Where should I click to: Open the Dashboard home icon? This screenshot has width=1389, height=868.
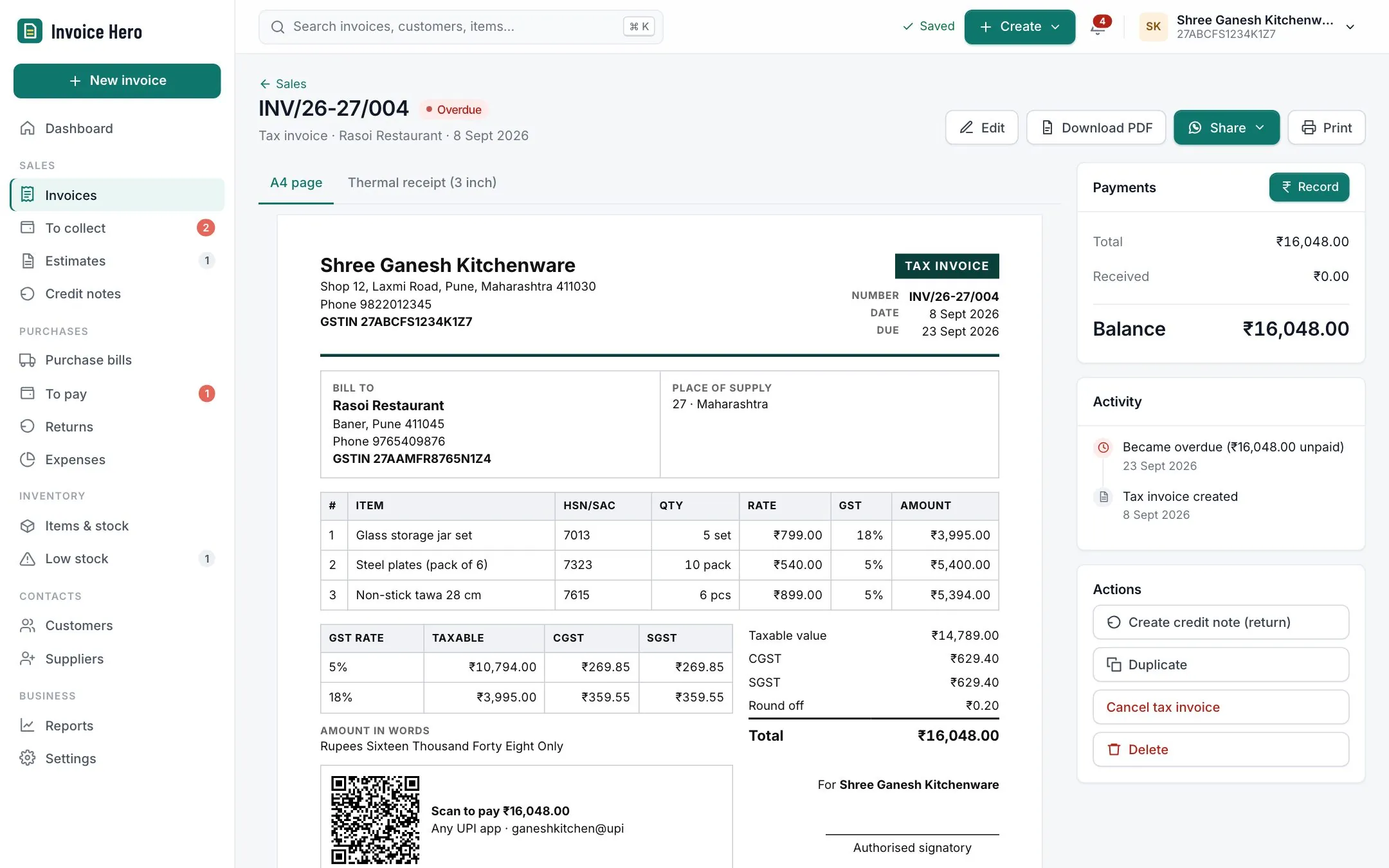[x=27, y=128]
